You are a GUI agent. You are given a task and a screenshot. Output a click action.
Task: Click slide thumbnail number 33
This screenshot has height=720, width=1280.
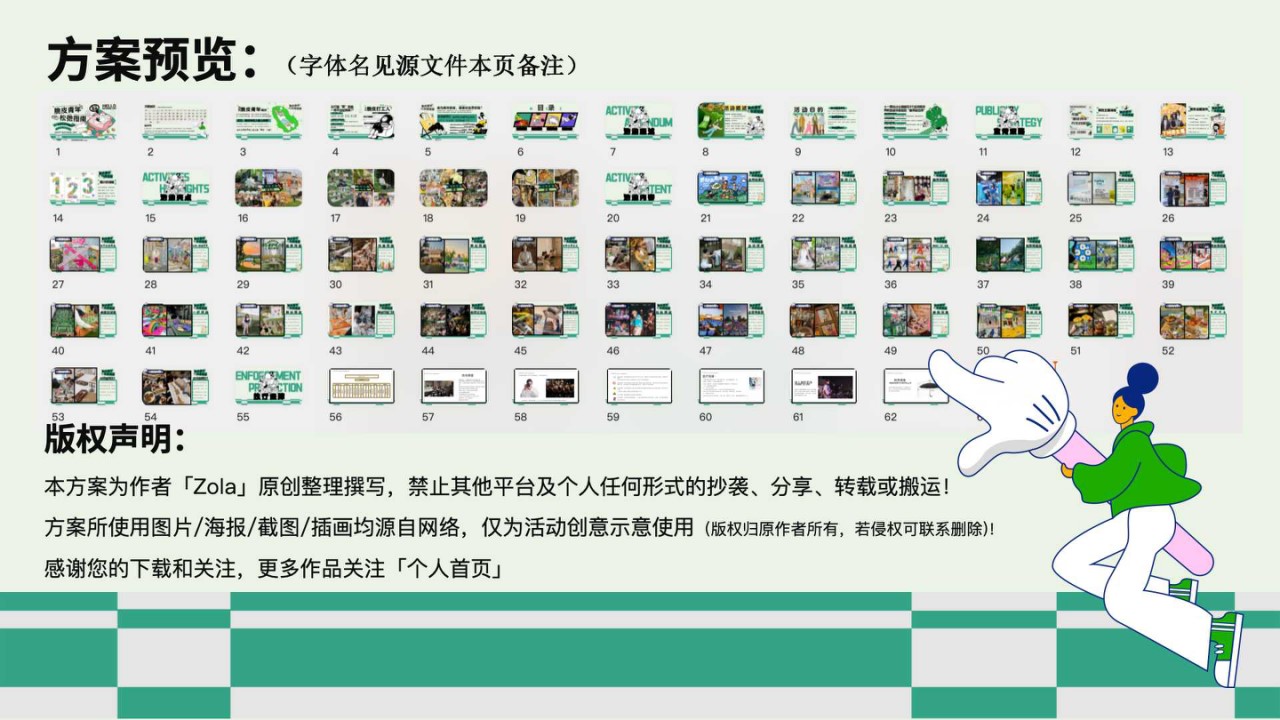pos(638,254)
